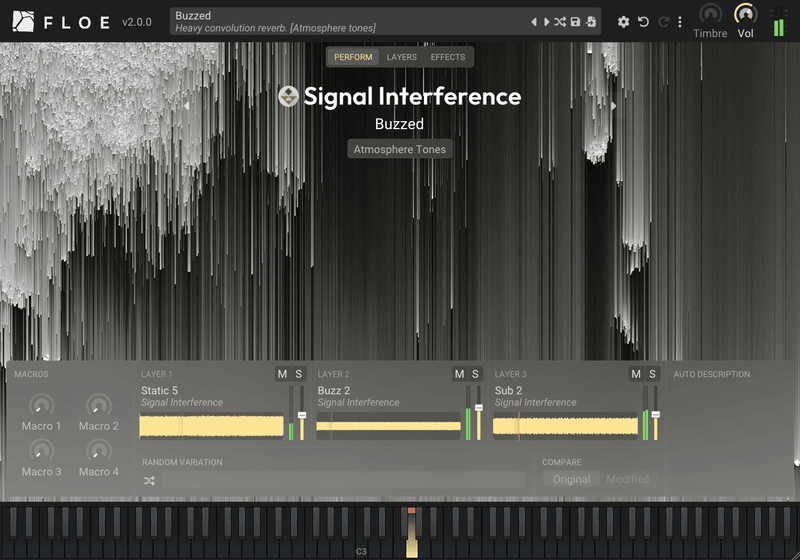Select Original in Compare

(571, 479)
